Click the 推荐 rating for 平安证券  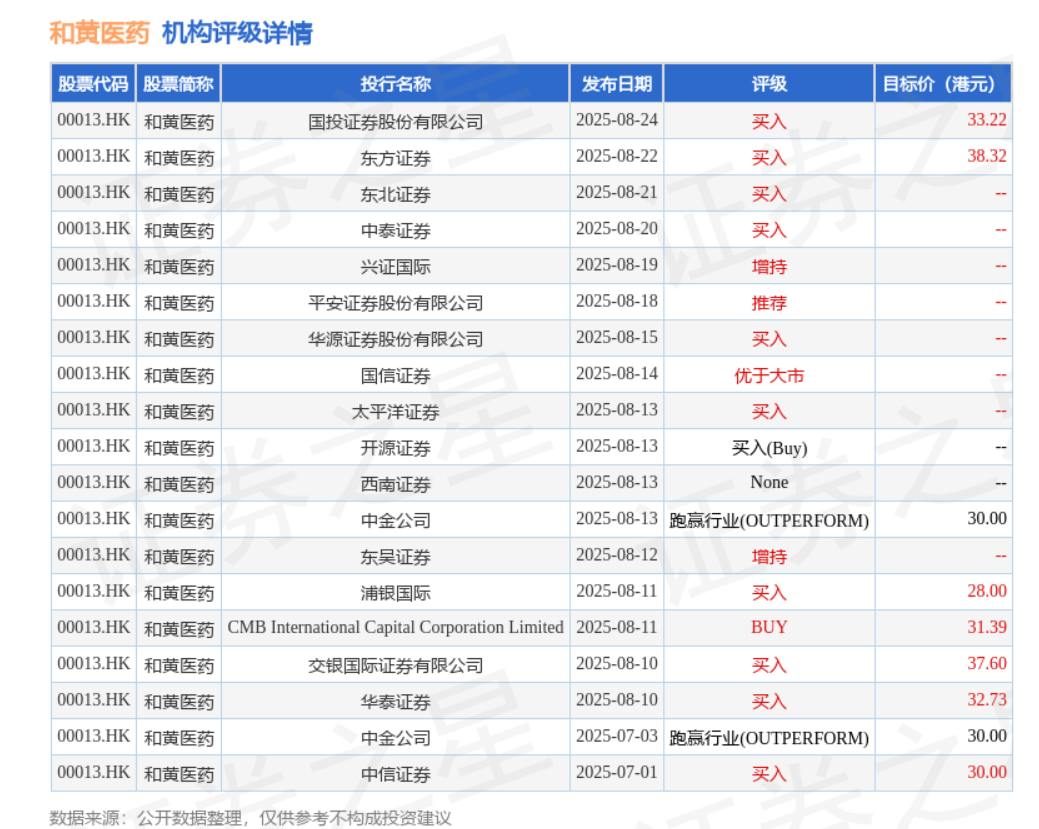click(x=768, y=302)
